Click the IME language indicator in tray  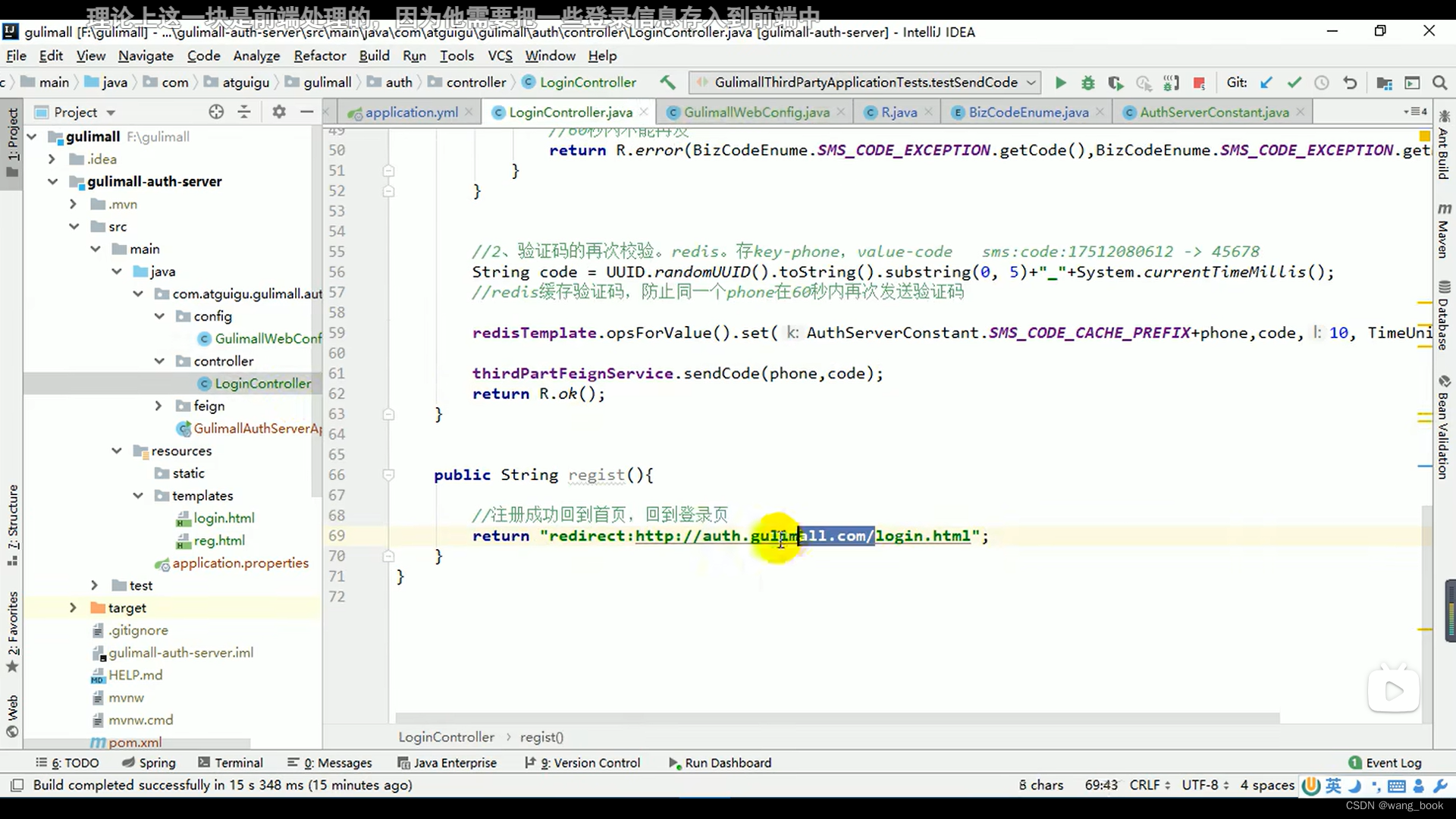[1332, 786]
